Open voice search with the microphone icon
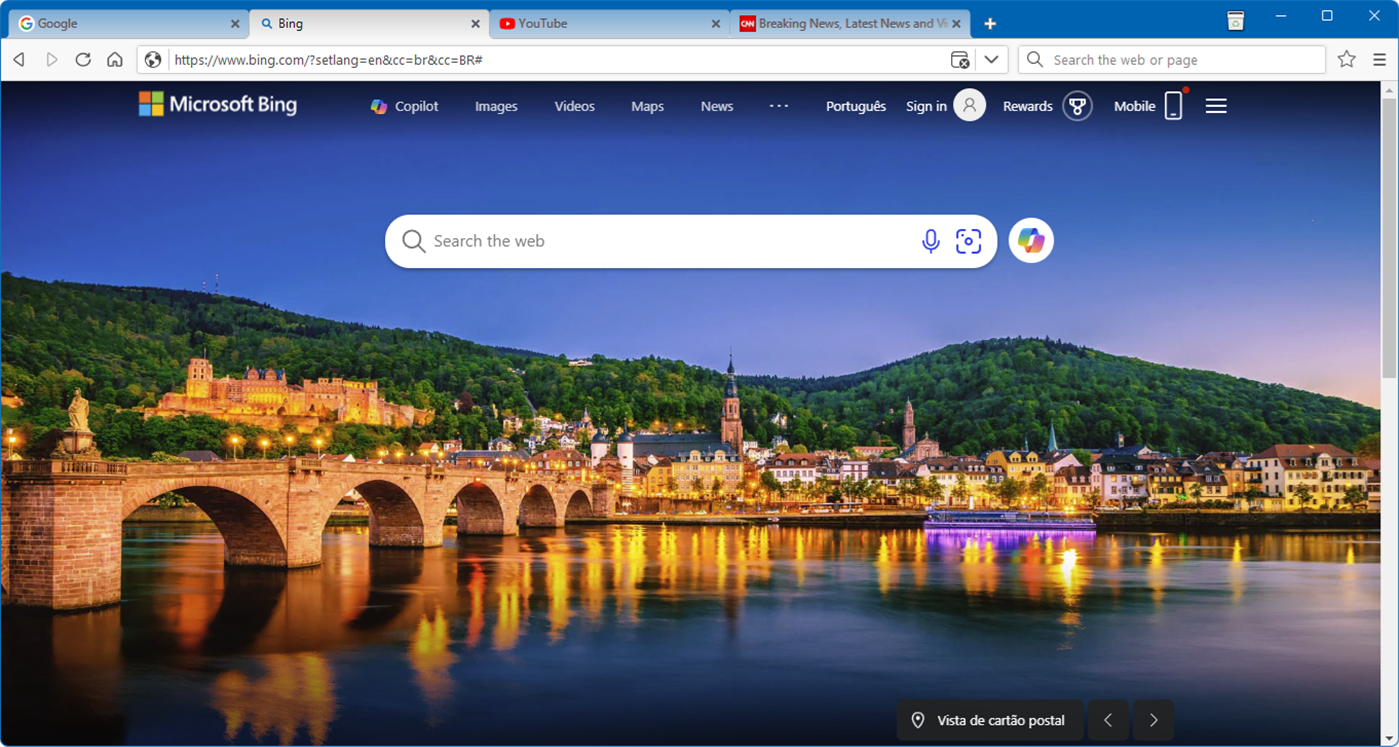The image size is (1399, 747). pos(931,241)
